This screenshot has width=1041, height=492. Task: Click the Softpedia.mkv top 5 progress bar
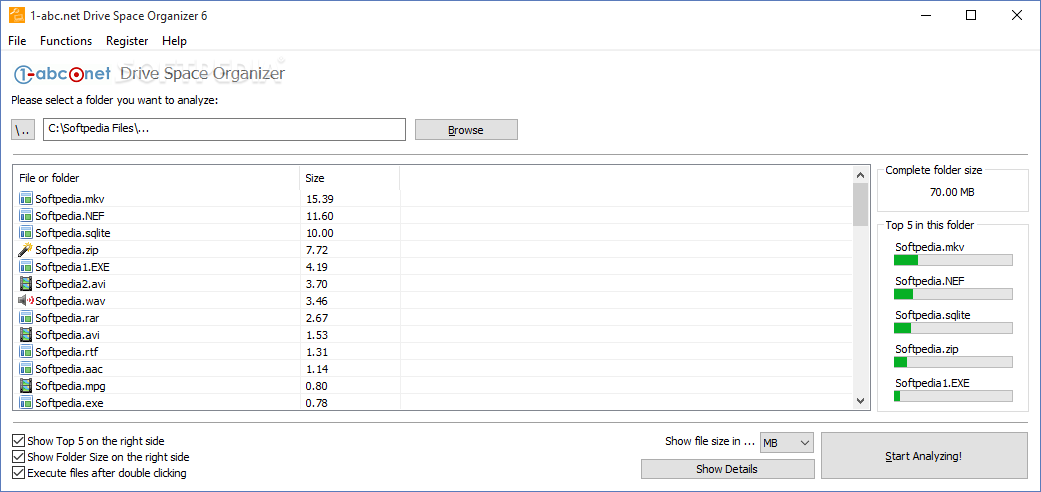953,260
